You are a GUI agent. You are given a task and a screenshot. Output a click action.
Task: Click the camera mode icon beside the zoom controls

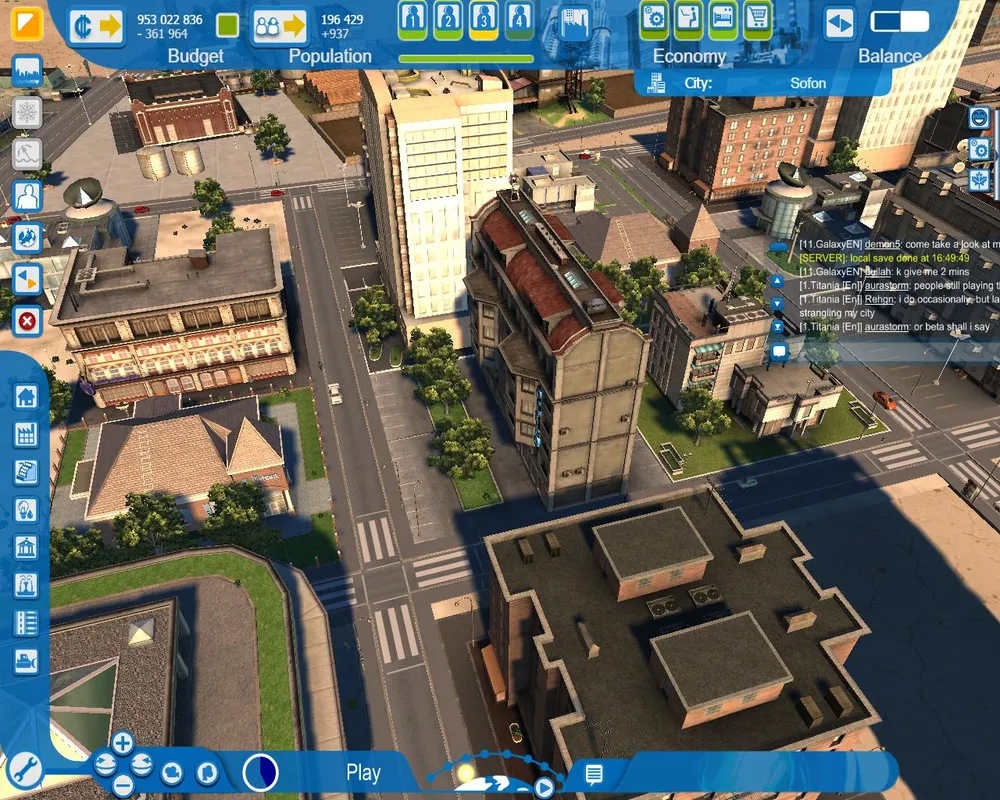172,773
